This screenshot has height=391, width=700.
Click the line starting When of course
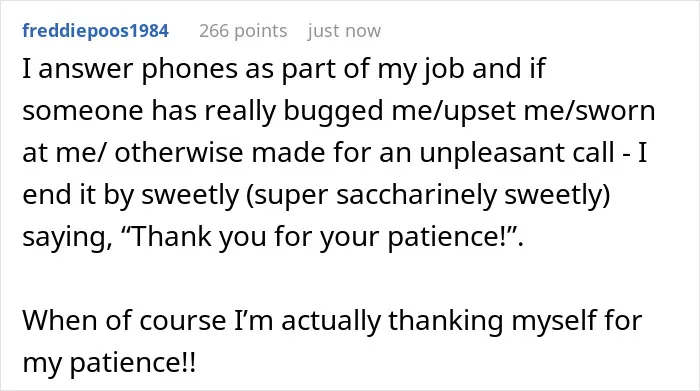point(332,320)
